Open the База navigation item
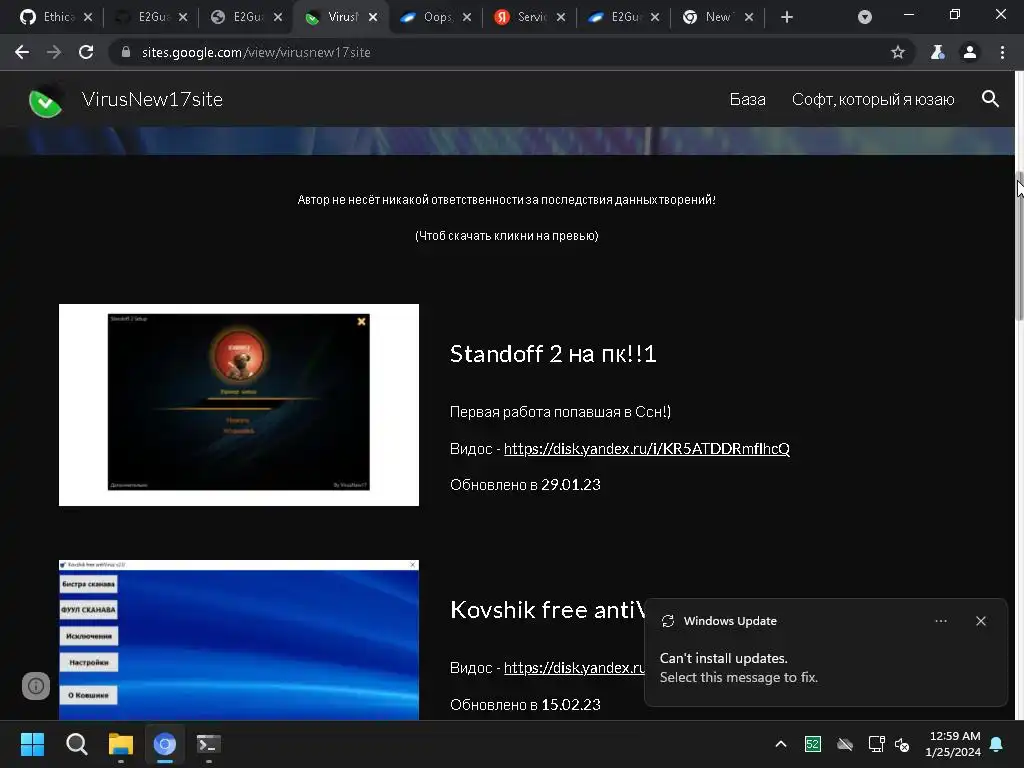This screenshot has width=1024, height=768. [x=747, y=99]
